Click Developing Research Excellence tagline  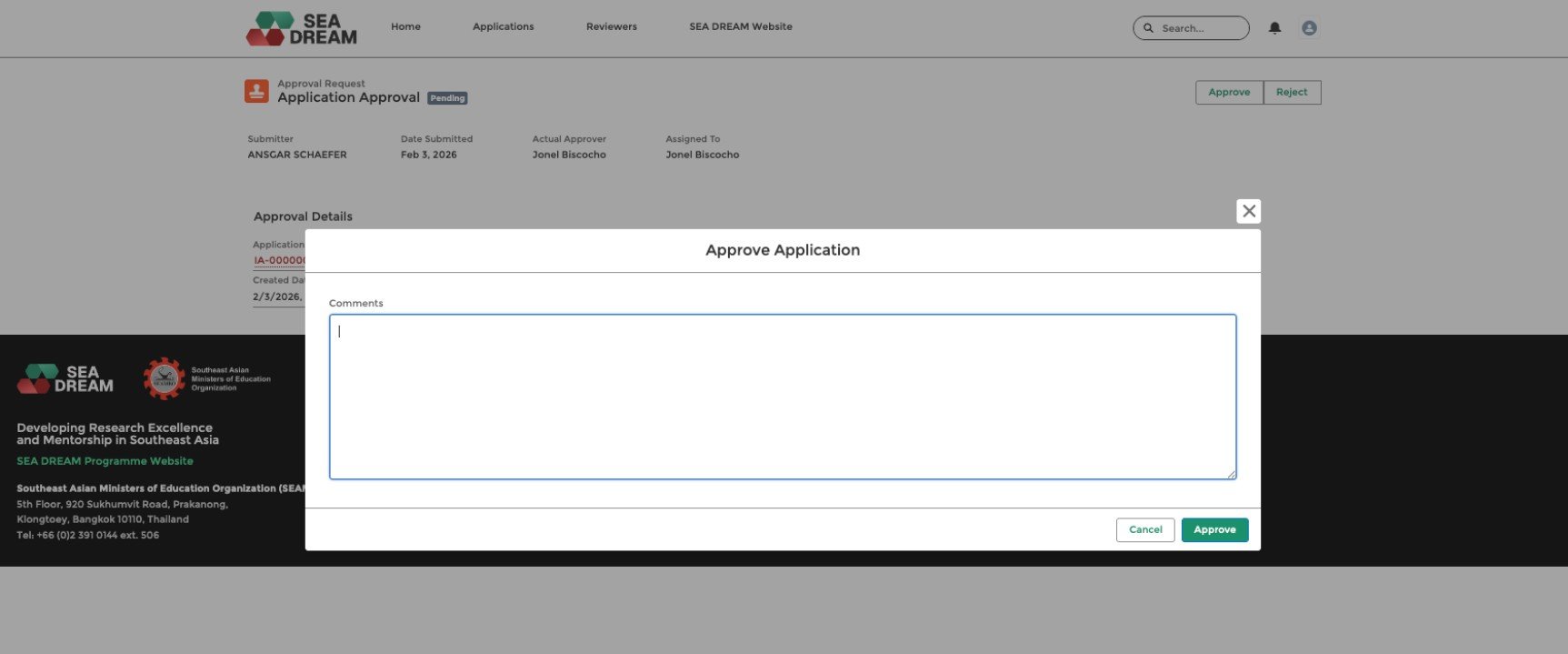[117, 434]
